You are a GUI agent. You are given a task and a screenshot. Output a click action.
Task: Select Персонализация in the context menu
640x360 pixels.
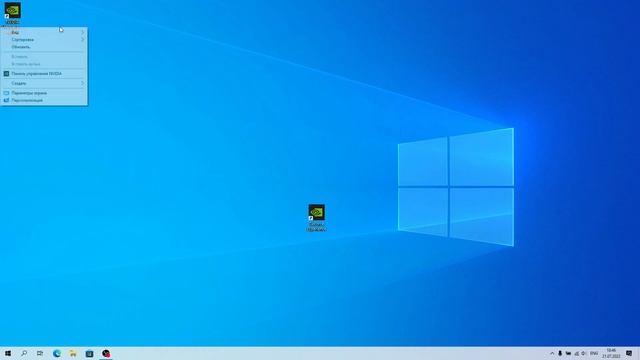tap(44, 100)
